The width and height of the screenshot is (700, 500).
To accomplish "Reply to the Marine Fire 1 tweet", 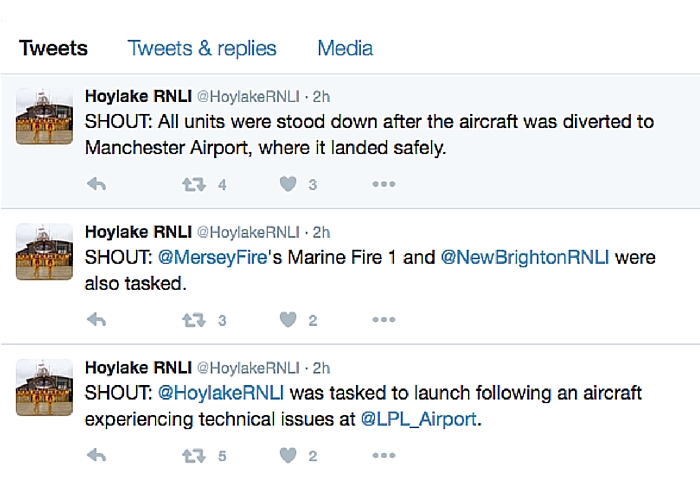I will 96,320.
